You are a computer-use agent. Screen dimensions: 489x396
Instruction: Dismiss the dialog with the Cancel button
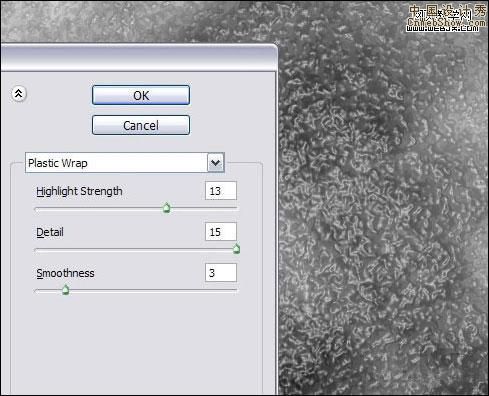pos(141,125)
